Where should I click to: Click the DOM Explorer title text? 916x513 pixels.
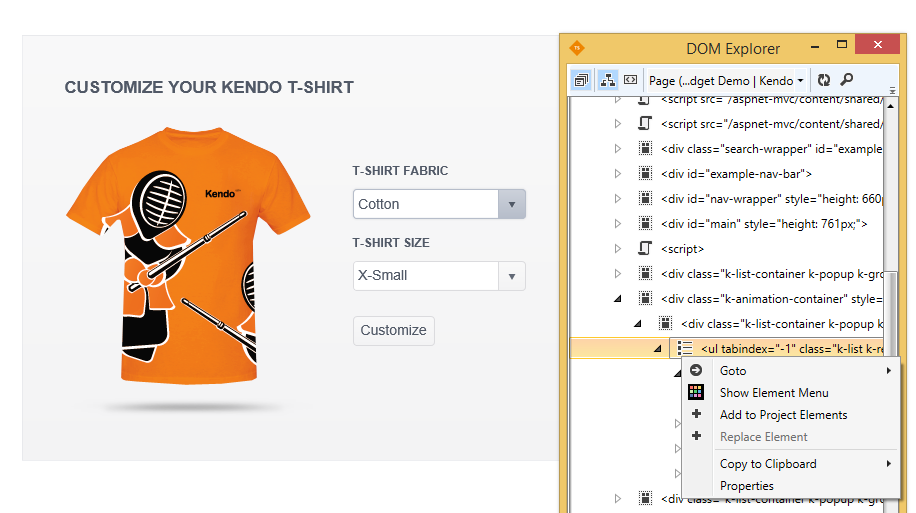(x=733, y=49)
